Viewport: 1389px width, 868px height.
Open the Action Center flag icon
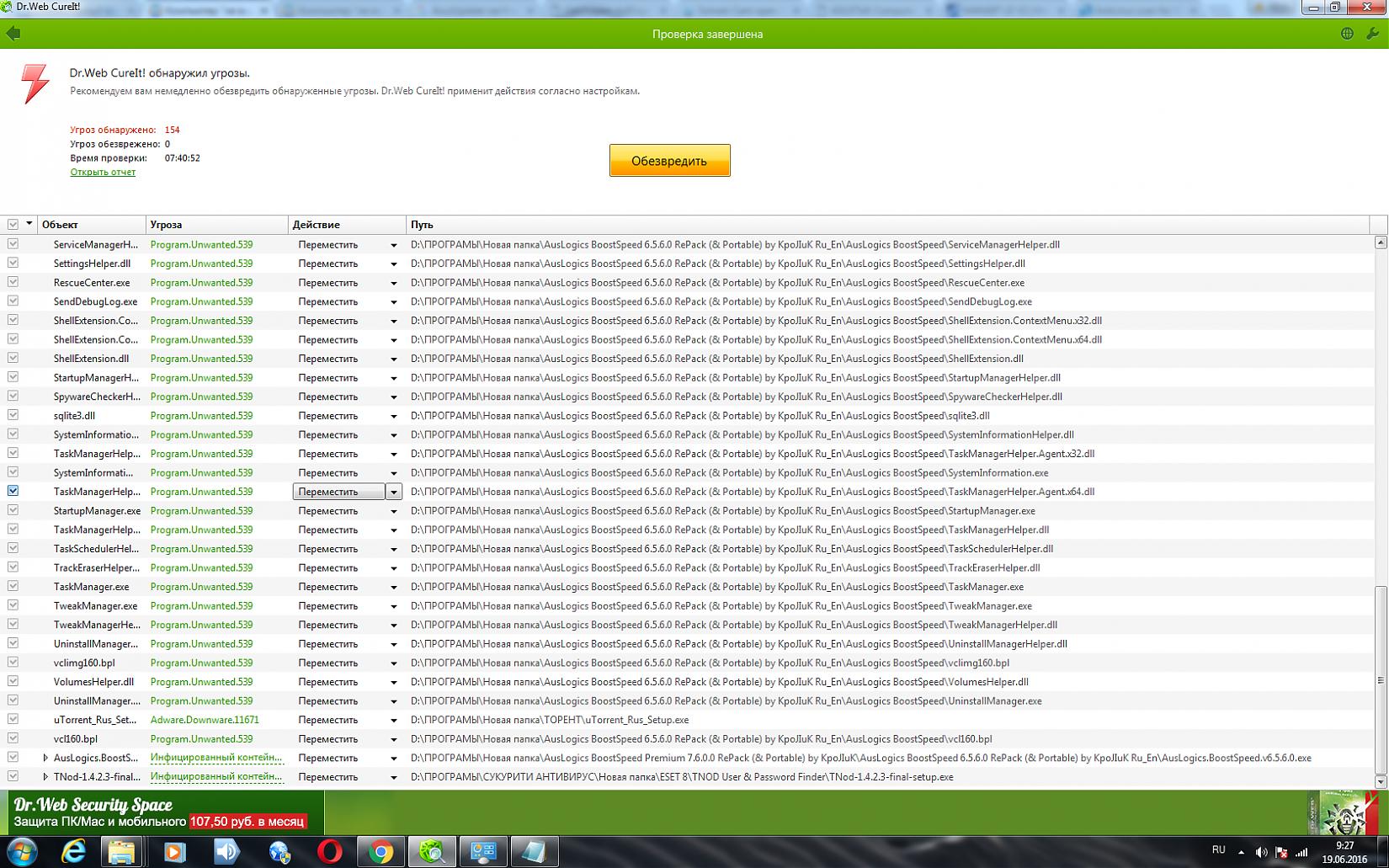[x=1281, y=852]
